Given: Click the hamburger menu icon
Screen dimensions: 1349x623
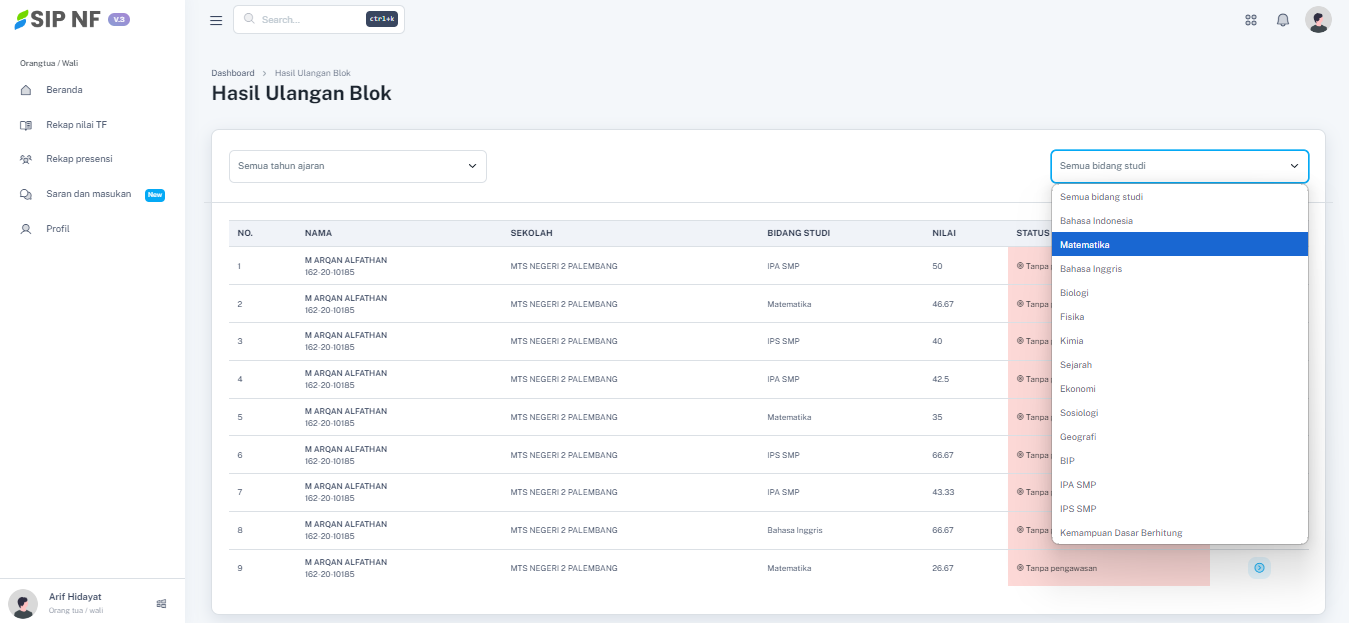Looking at the screenshot, I should click(x=216, y=20).
